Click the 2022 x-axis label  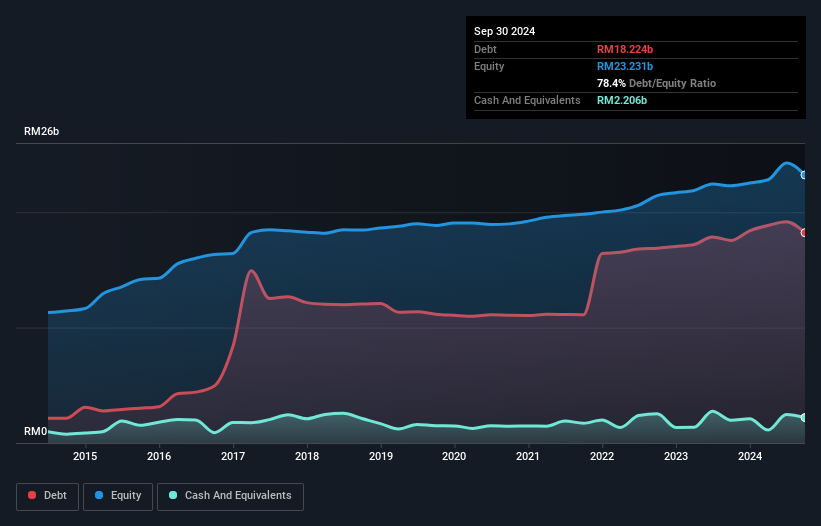[x=602, y=456]
